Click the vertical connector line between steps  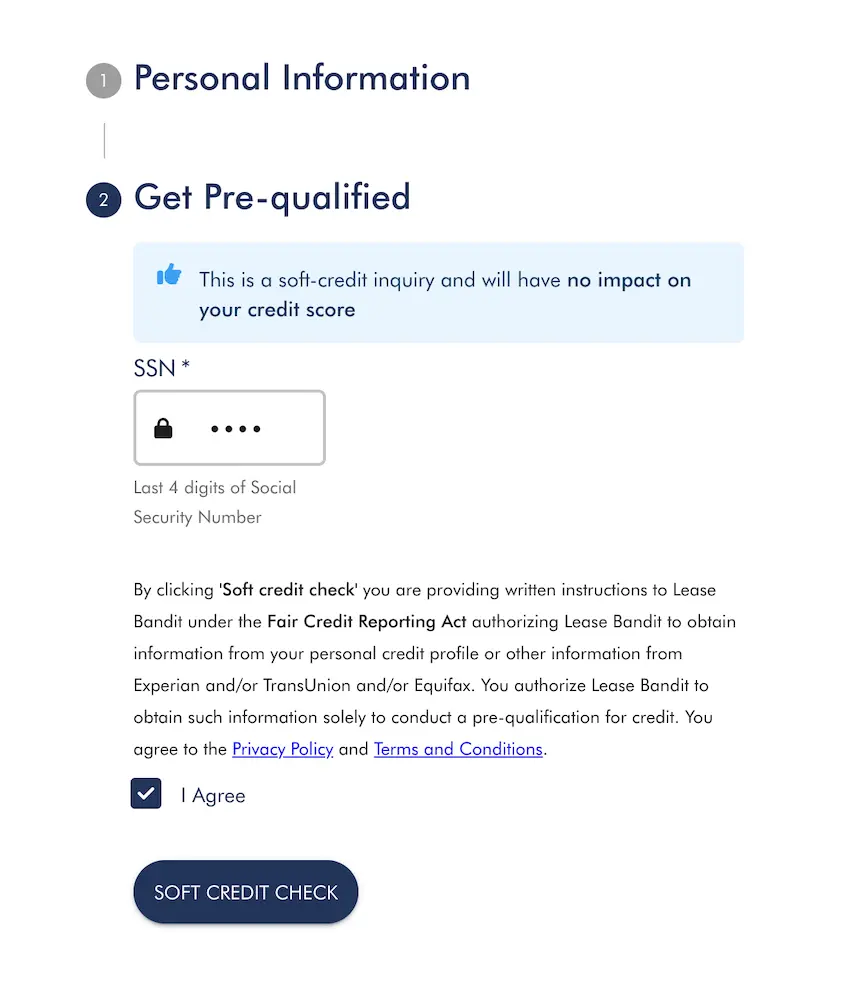[x=104, y=141]
